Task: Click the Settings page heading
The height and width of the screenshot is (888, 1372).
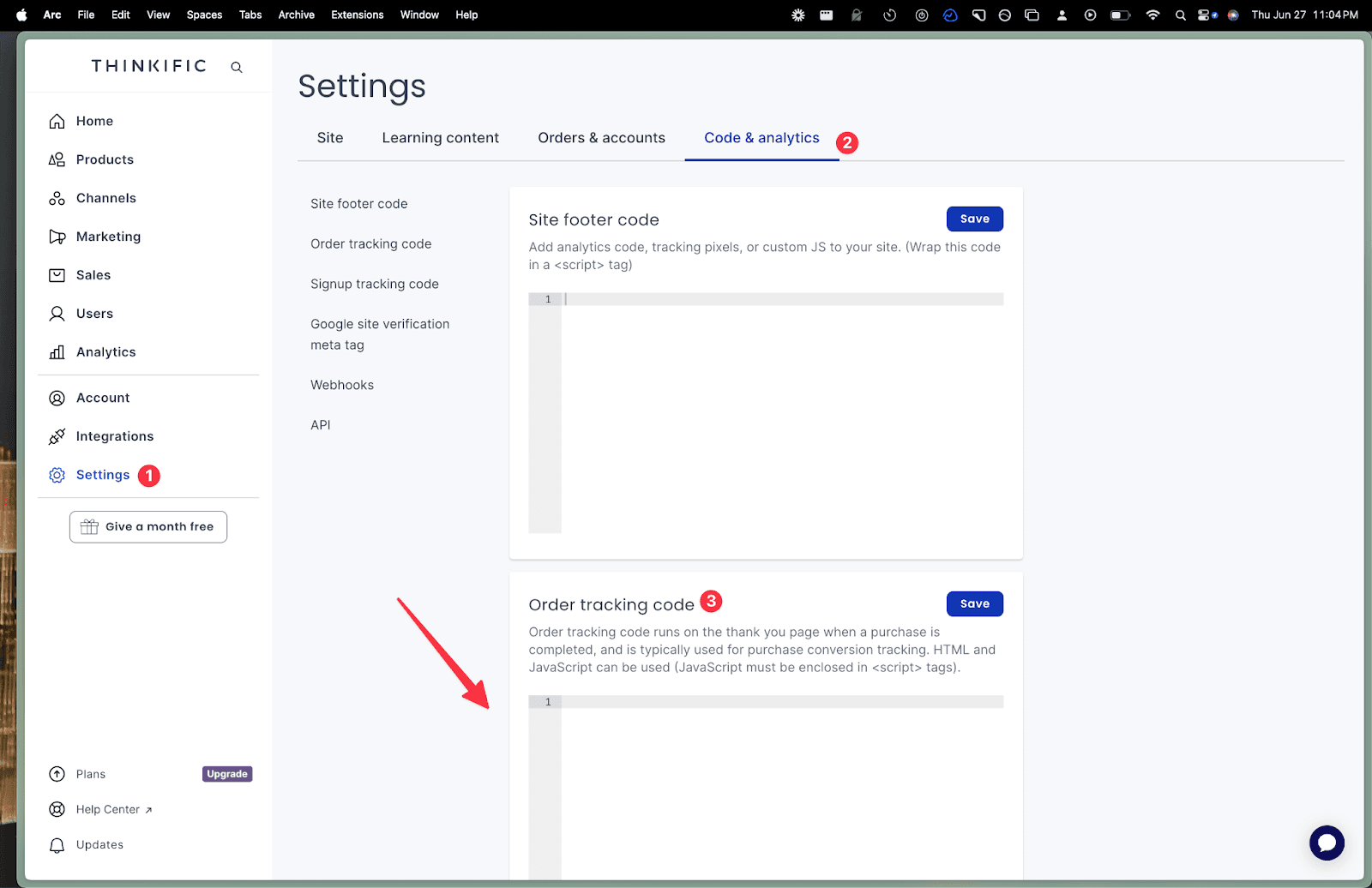Action: click(x=362, y=87)
